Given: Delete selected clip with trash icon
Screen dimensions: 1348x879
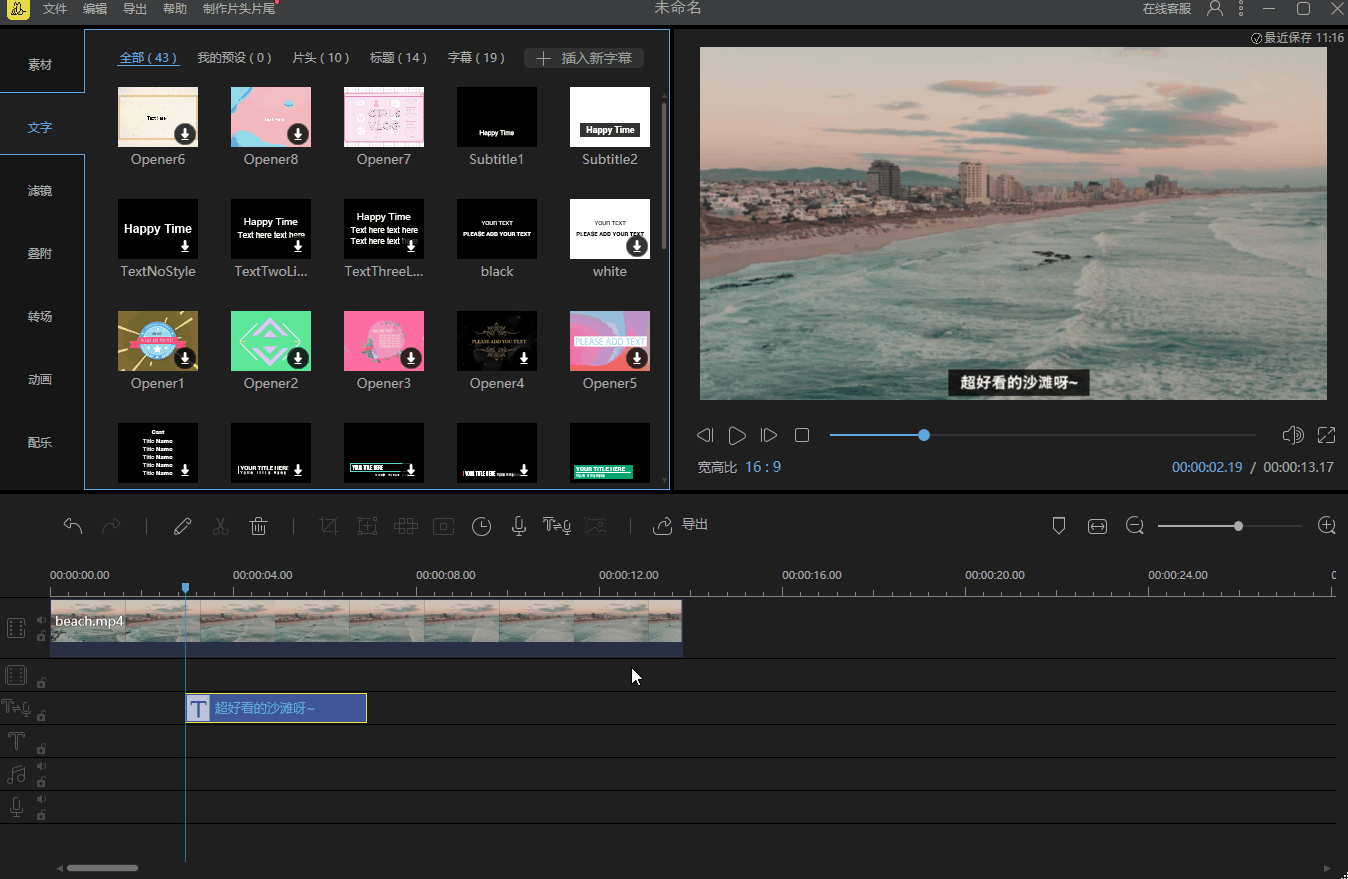Looking at the screenshot, I should (258, 526).
